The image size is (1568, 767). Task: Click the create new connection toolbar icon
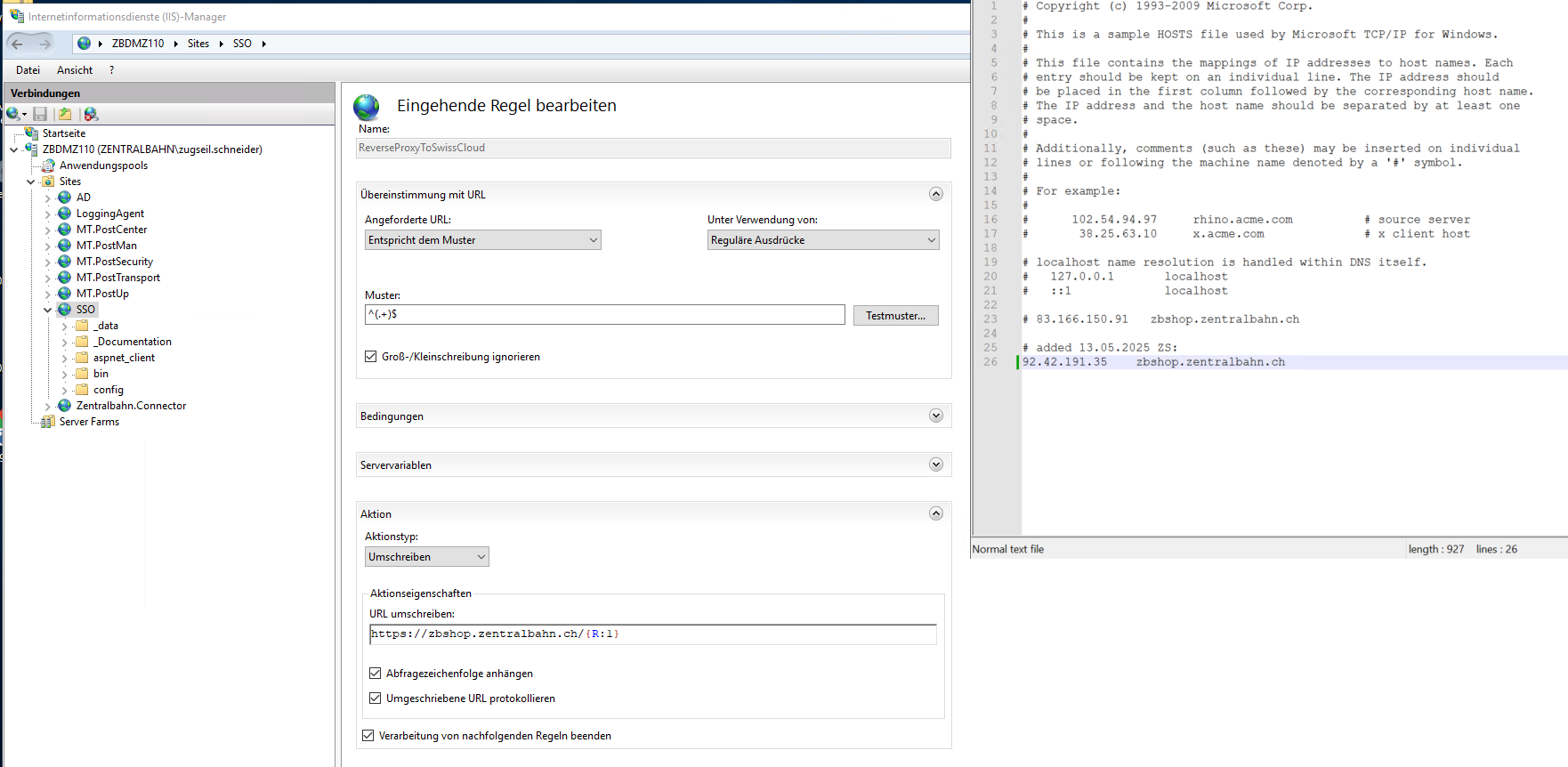[13, 114]
